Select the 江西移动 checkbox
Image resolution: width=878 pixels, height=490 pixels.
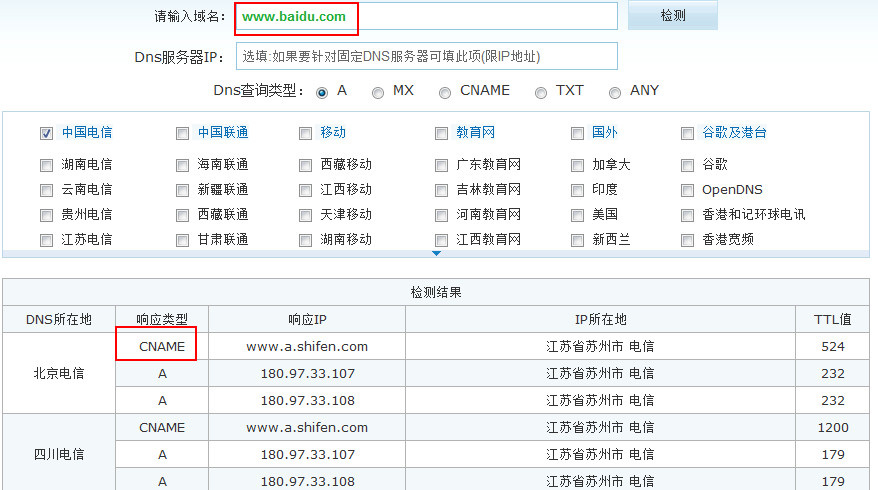[306, 190]
